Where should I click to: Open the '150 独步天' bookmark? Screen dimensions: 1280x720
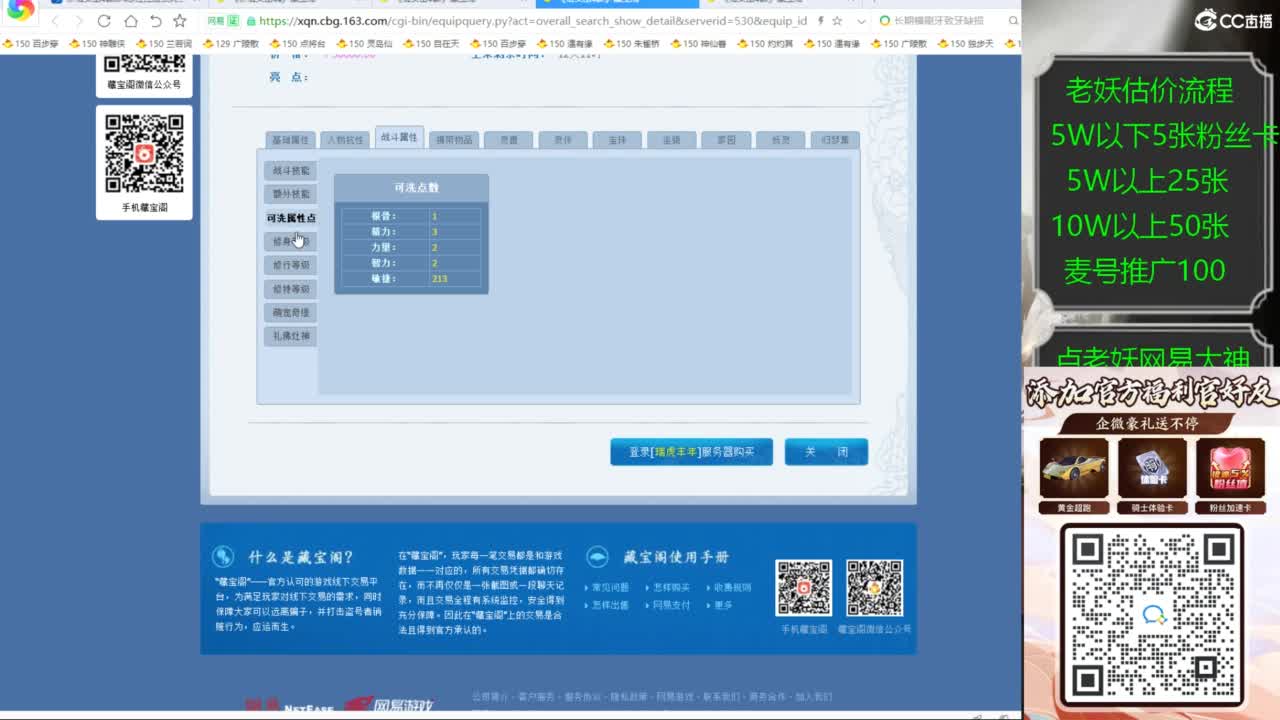click(x=966, y=44)
